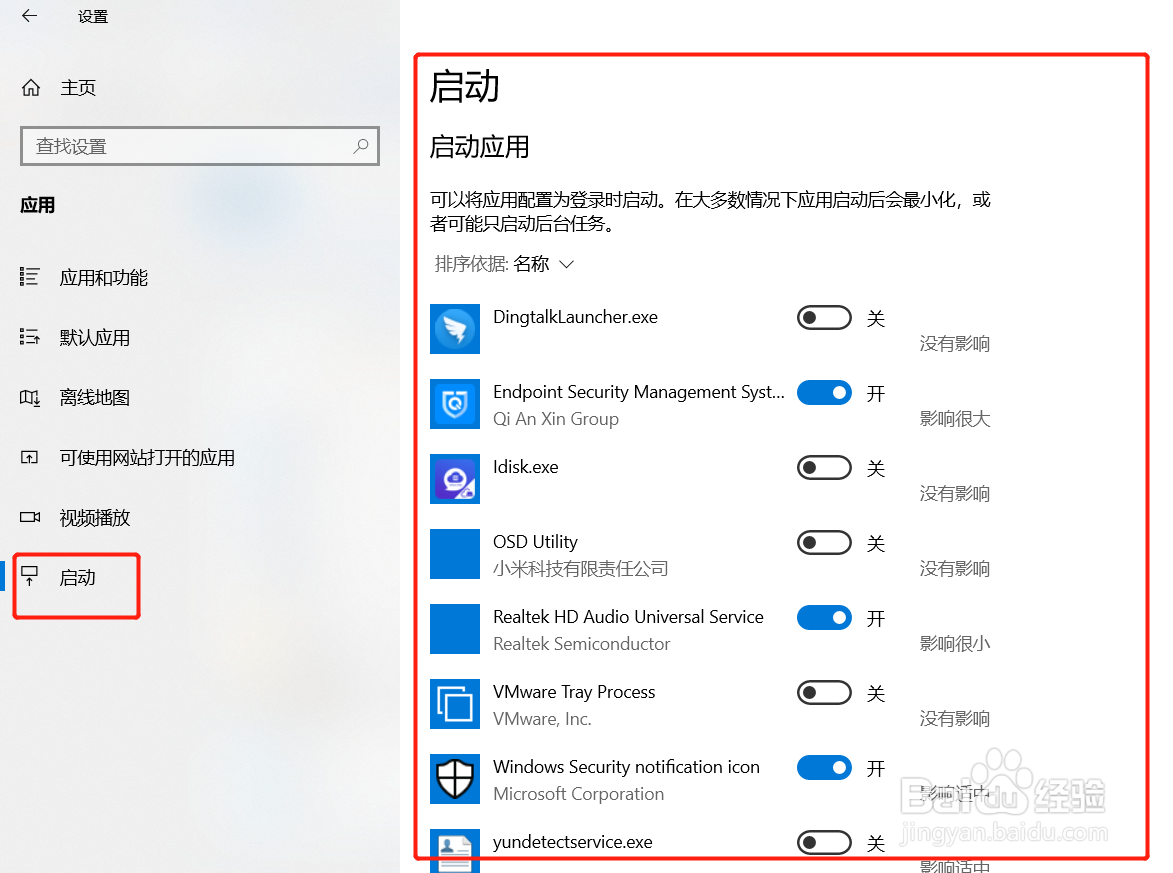Turn on Idisk.exe startup toggle
Viewport: 1173px width, 873px height.
(x=824, y=468)
